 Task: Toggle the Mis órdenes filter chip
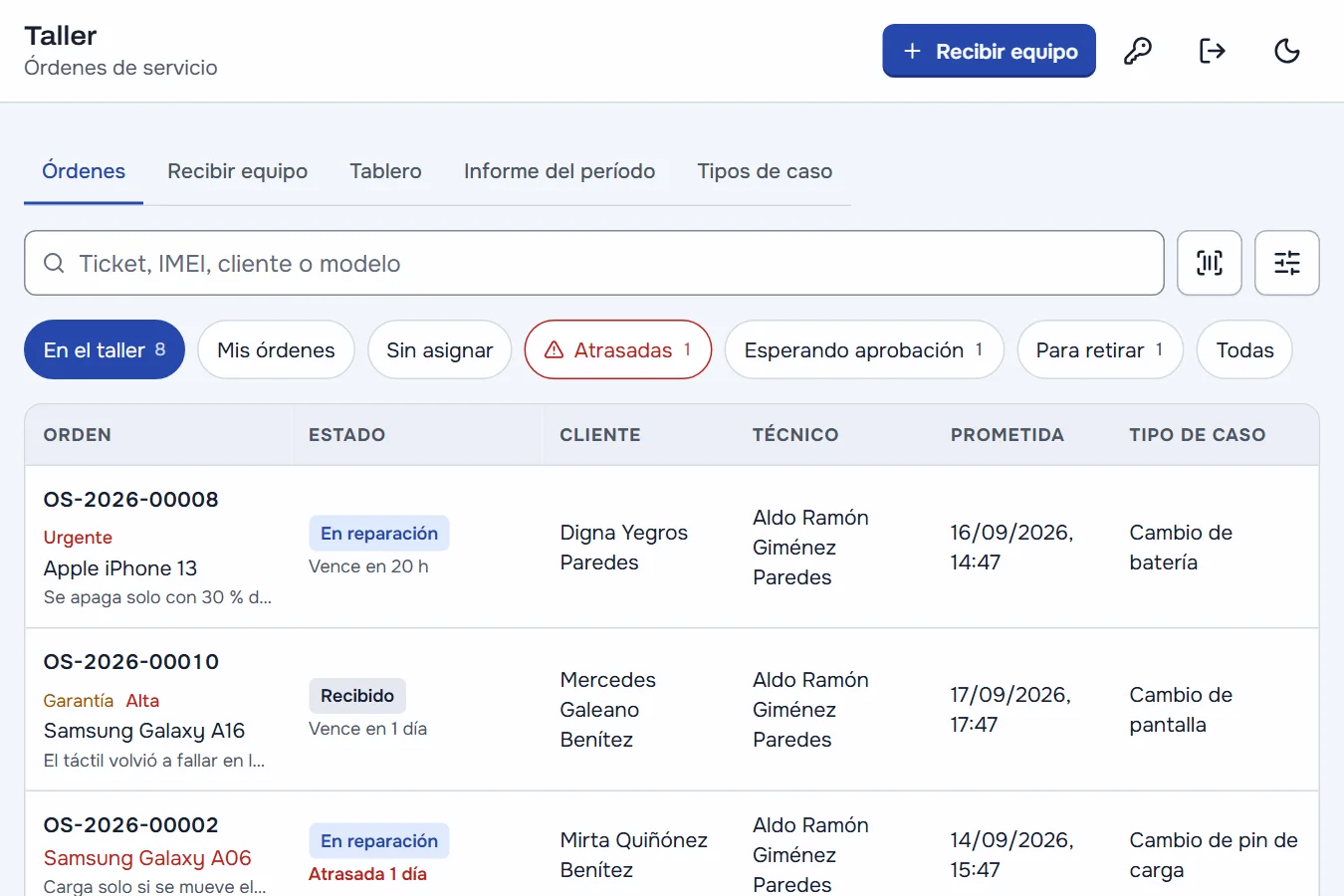tap(276, 349)
